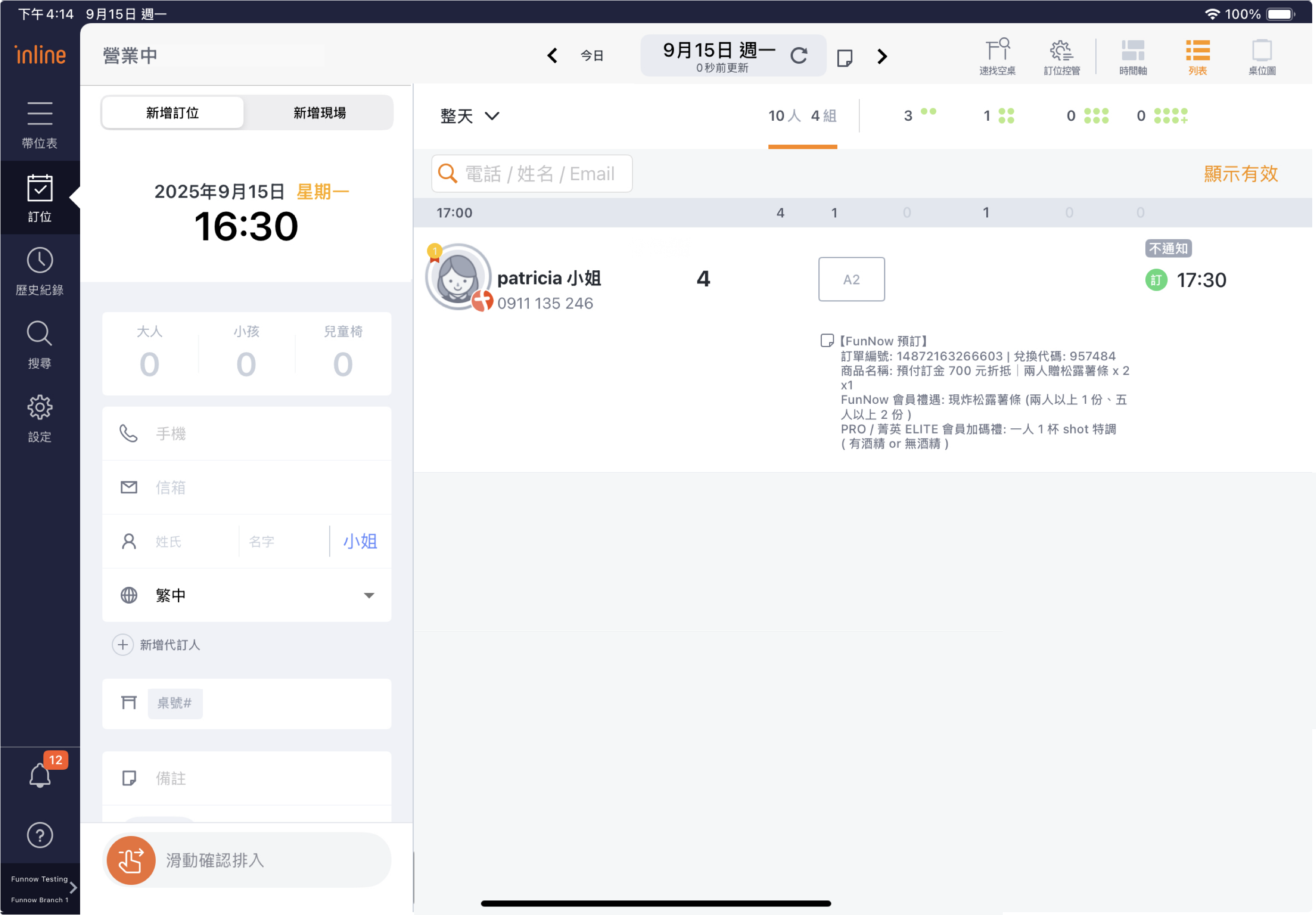Image resolution: width=1316 pixels, height=915 pixels.
Task: Open 訂位控管 reservation control settings
Action: (1061, 57)
